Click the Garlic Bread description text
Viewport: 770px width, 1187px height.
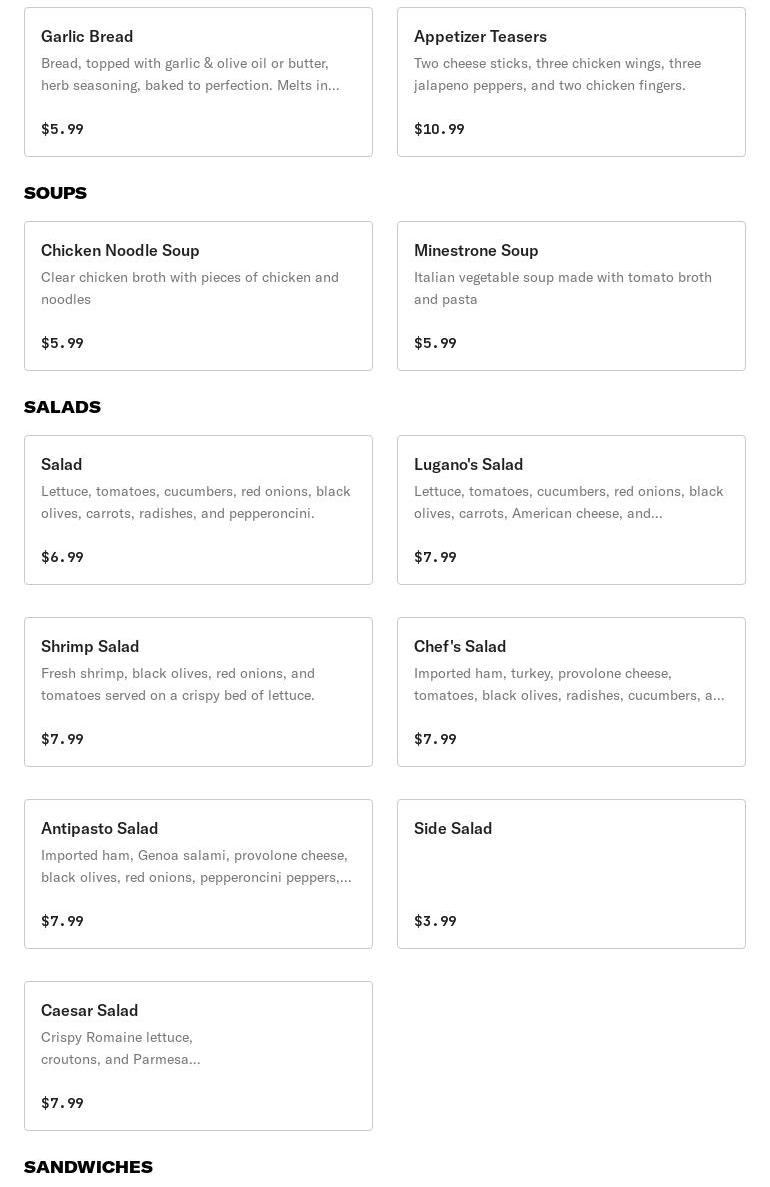[190, 74]
